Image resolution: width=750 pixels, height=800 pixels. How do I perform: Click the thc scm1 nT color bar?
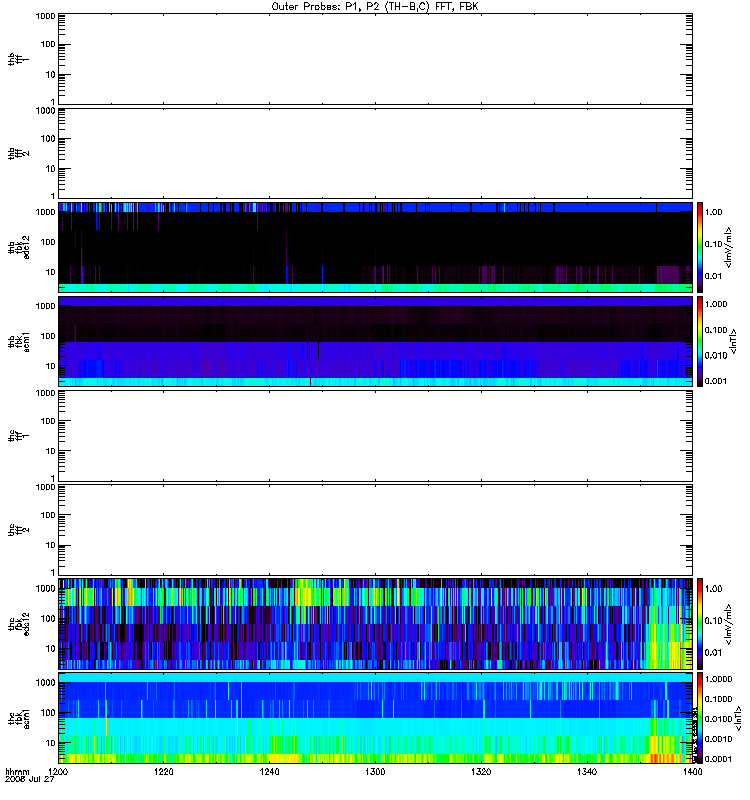pos(700,718)
